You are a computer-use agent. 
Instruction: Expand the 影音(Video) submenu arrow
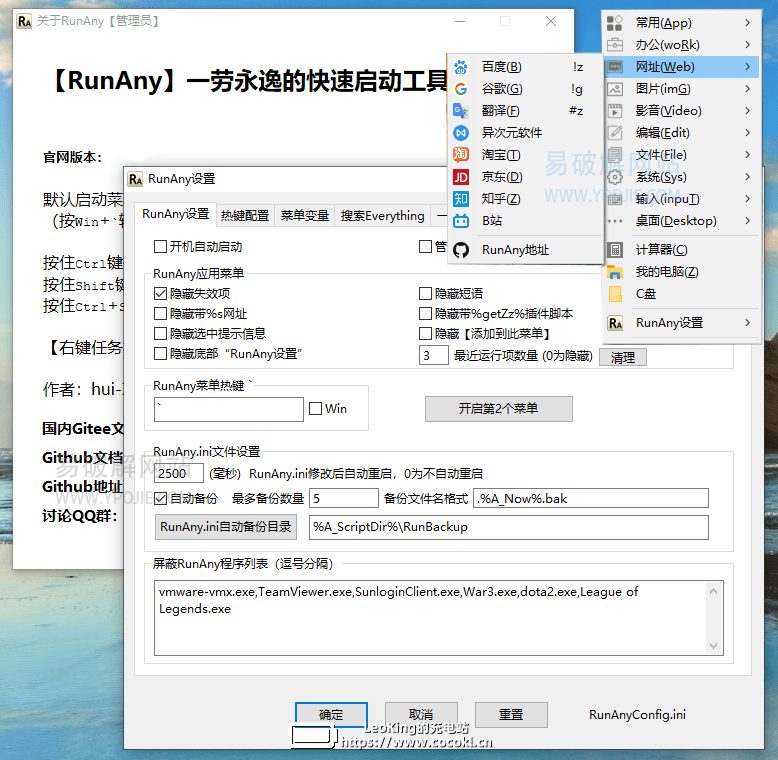747,111
